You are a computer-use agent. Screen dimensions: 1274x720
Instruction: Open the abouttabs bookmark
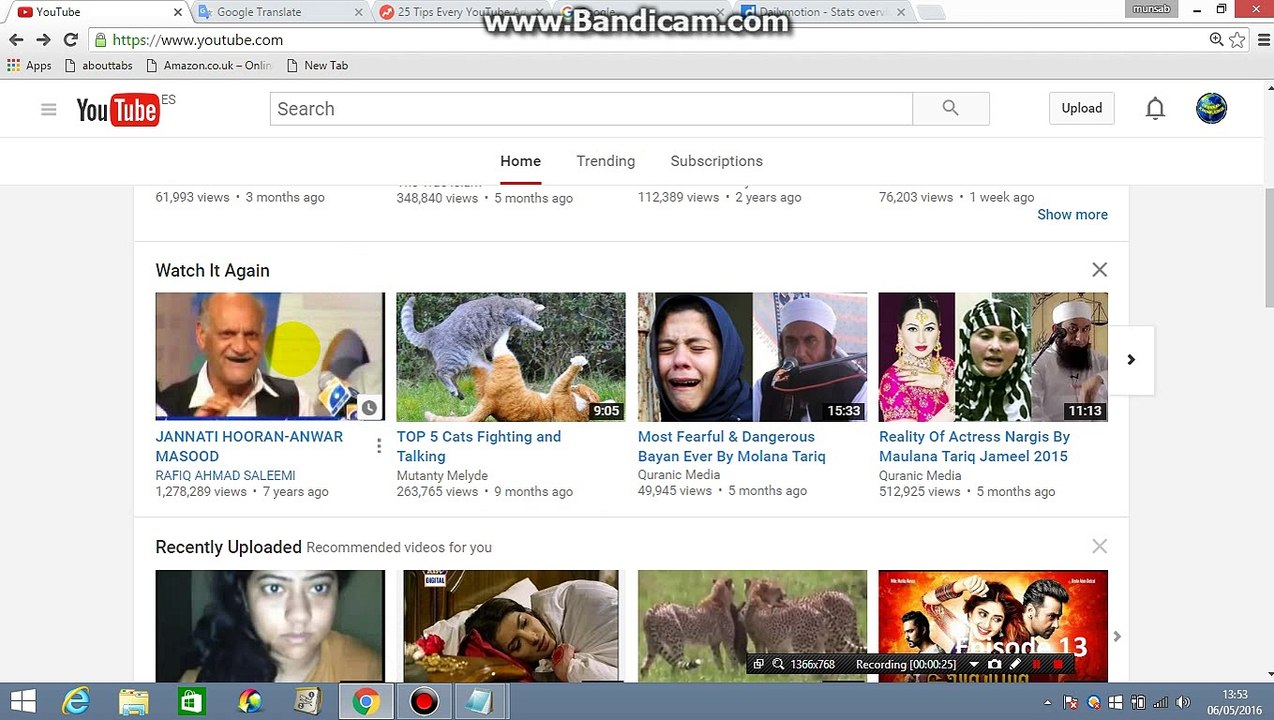click(x=98, y=65)
